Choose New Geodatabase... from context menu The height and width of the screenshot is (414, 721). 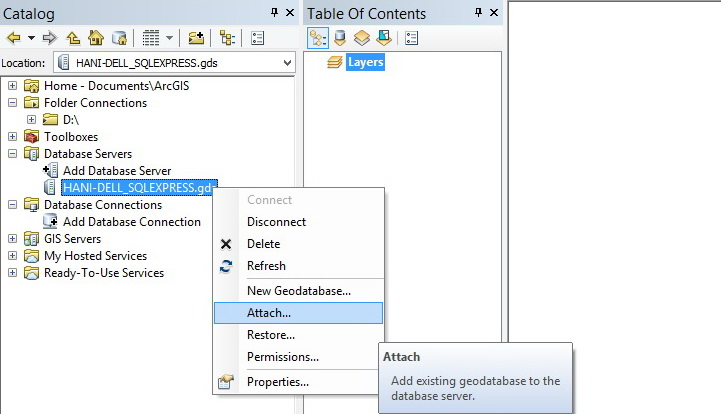pyautogui.click(x=298, y=291)
